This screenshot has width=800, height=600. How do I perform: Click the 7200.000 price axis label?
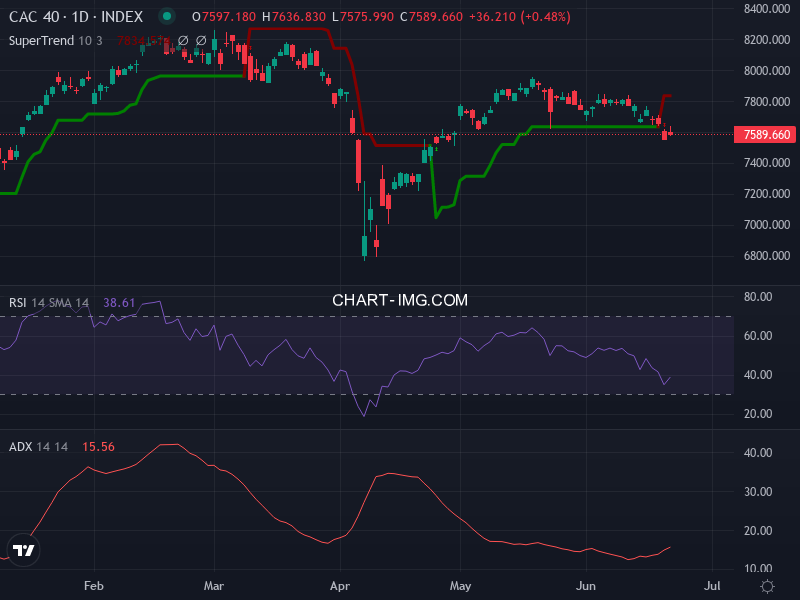[767, 194]
